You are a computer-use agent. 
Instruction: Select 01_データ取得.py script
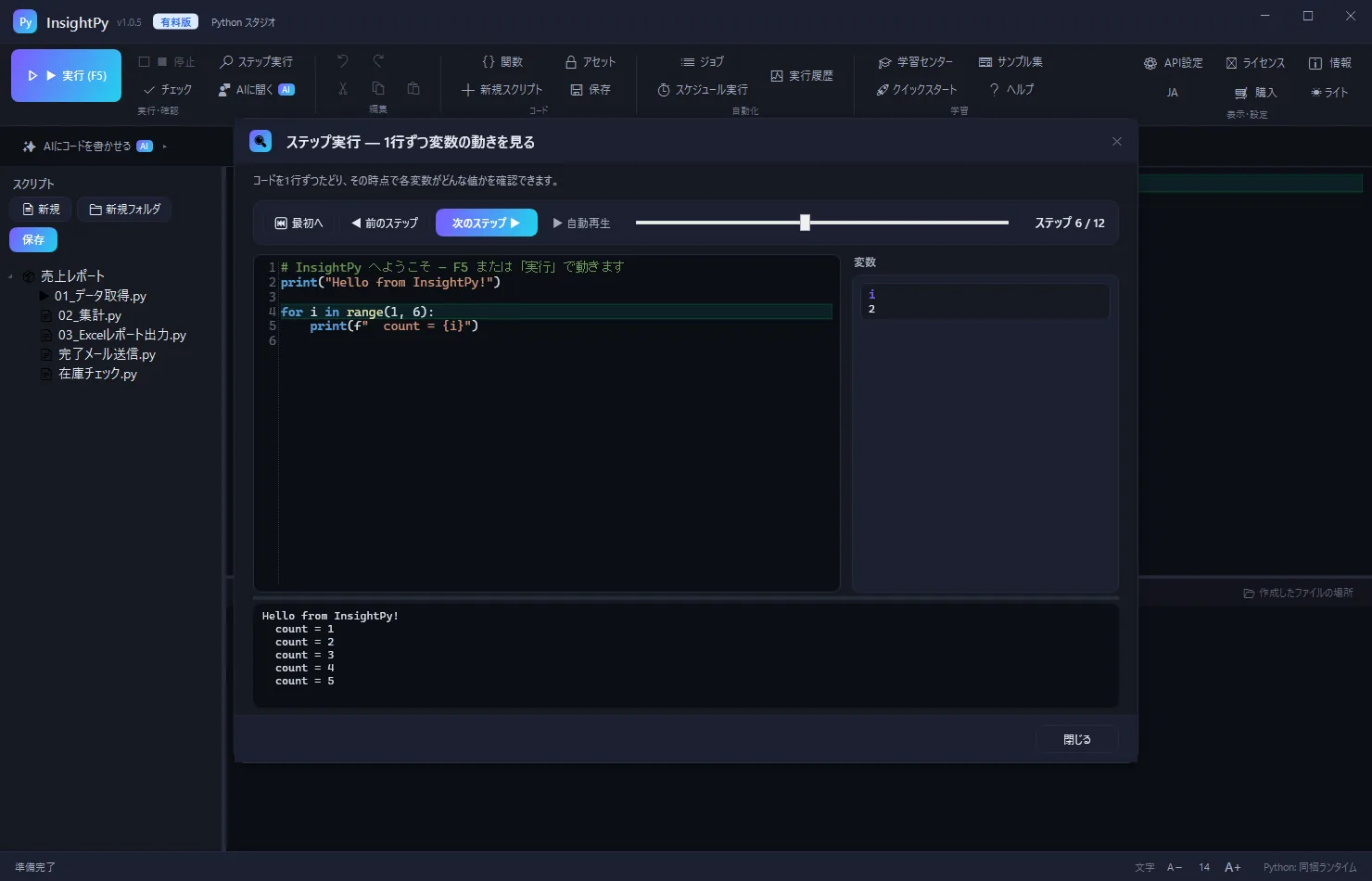pyautogui.click(x=100, y=296)
